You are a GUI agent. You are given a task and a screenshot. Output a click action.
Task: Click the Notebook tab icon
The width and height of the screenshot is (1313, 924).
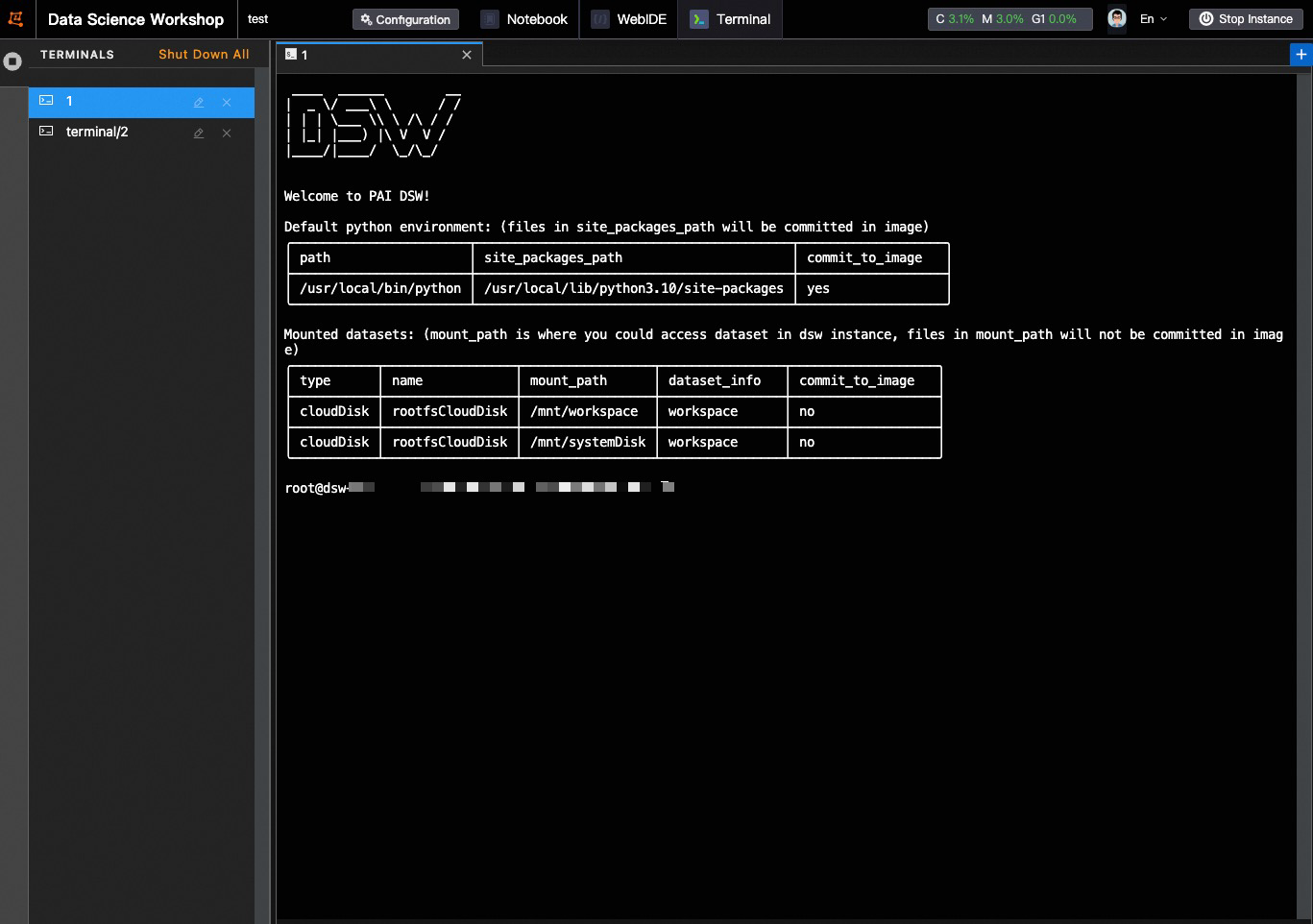pyautogui.click(x=490, y=19)
